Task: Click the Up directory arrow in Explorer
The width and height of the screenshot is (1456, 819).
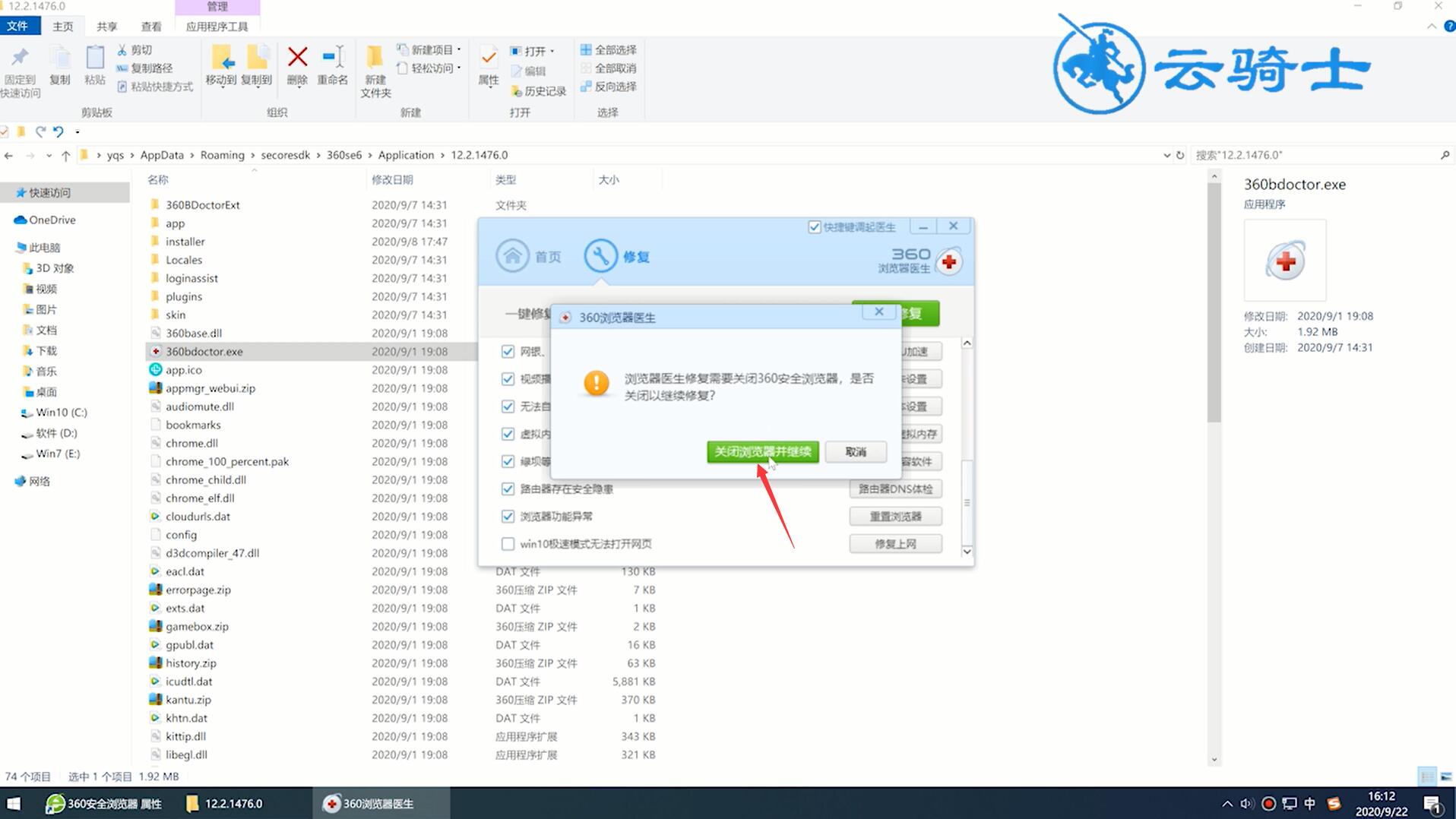Action: coord(66,155)
